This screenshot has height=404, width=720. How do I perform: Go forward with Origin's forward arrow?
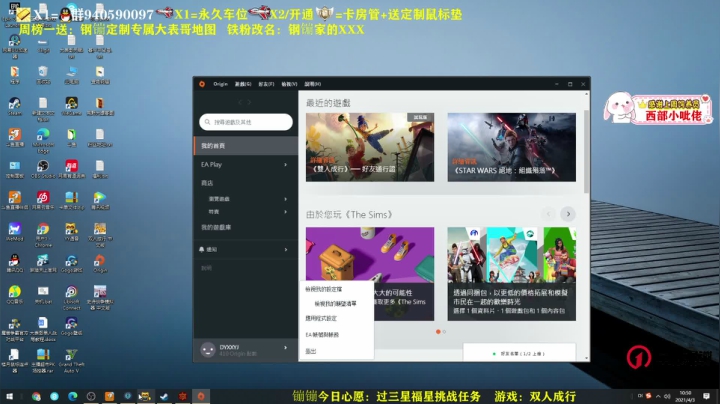point(249,102)
